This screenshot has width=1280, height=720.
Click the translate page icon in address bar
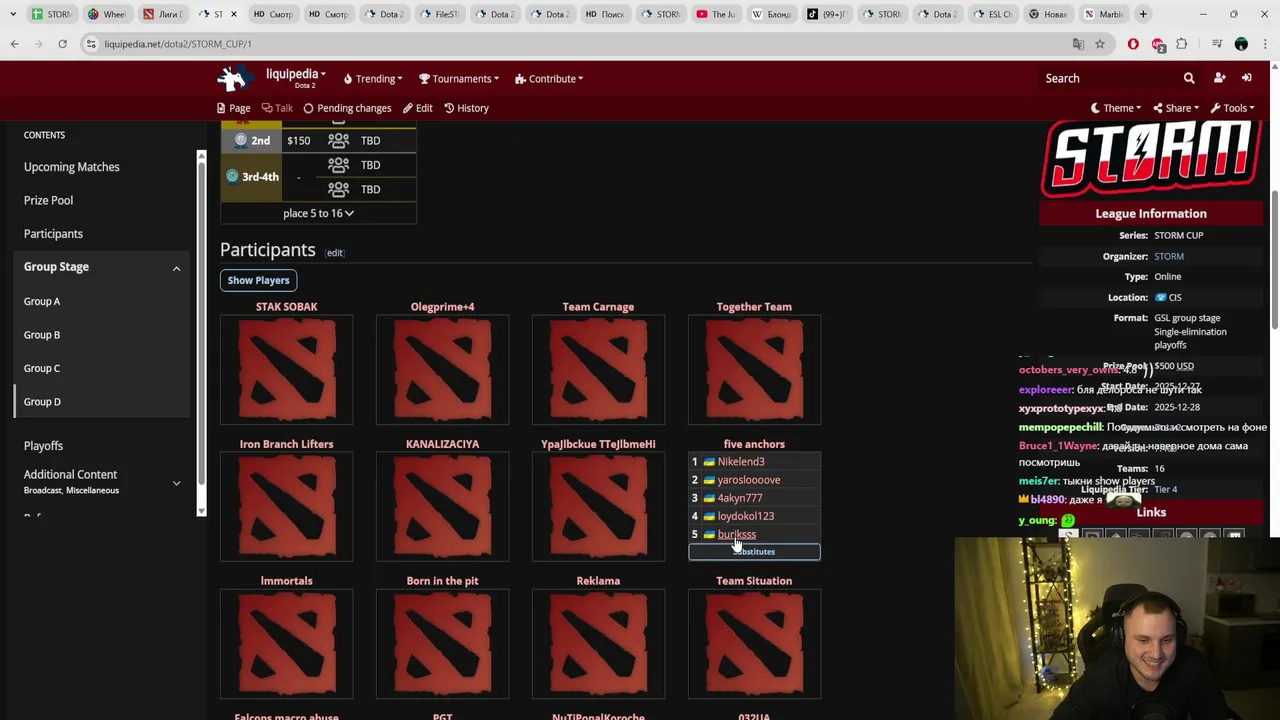(1078, 44)
